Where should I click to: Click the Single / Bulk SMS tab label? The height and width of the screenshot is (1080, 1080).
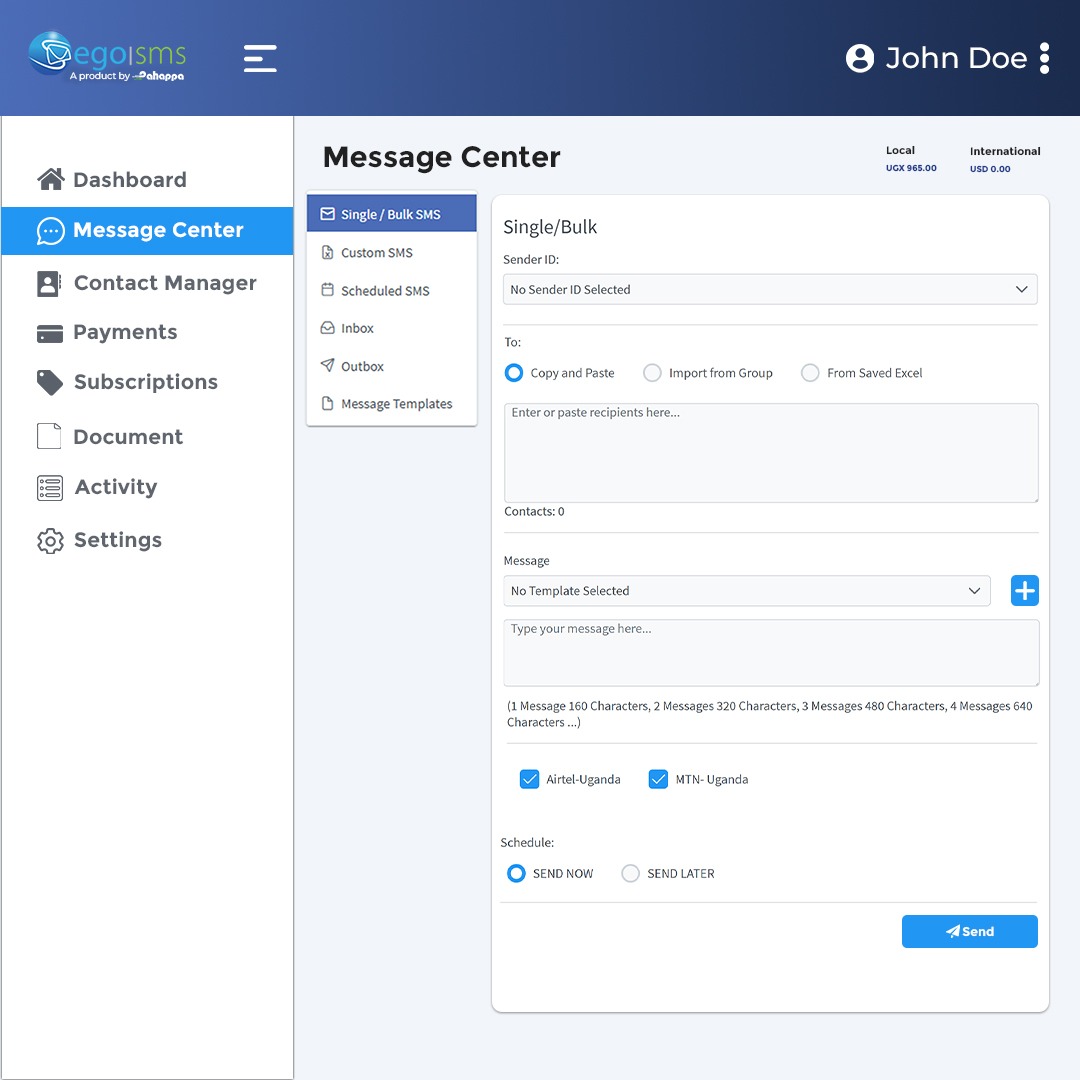391,214
